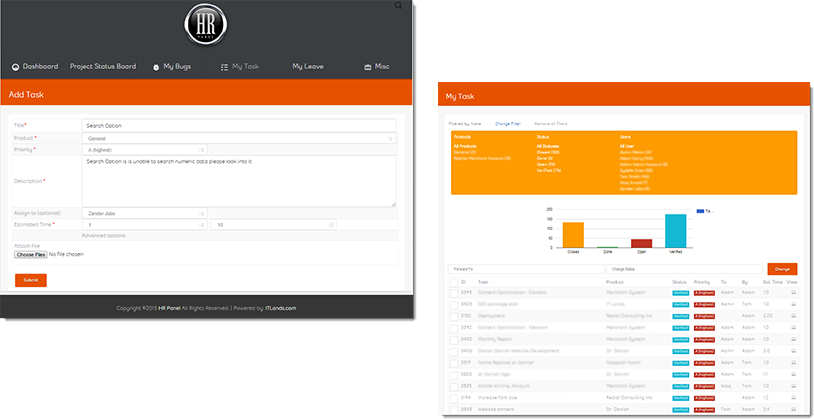The height and width of the screenshot is (419, 814).
Task: Filter status by Open
Action: coord(546,164)
